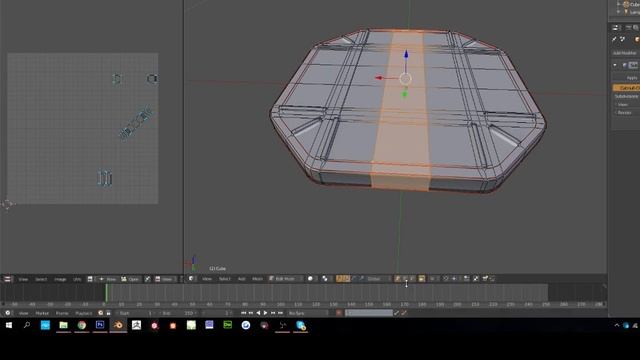
Task: Click the Blender icon in taskbar
Action: point(118,325)
